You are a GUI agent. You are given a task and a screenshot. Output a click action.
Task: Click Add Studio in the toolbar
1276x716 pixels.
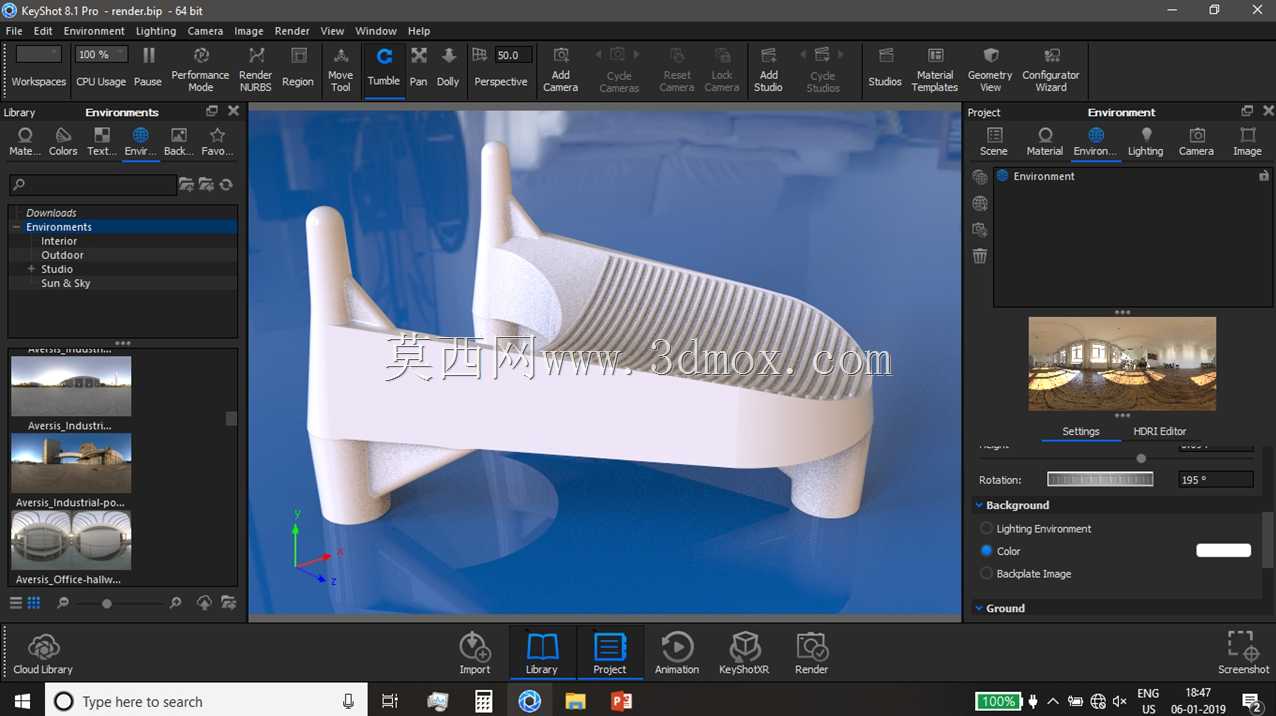[768, 68]
